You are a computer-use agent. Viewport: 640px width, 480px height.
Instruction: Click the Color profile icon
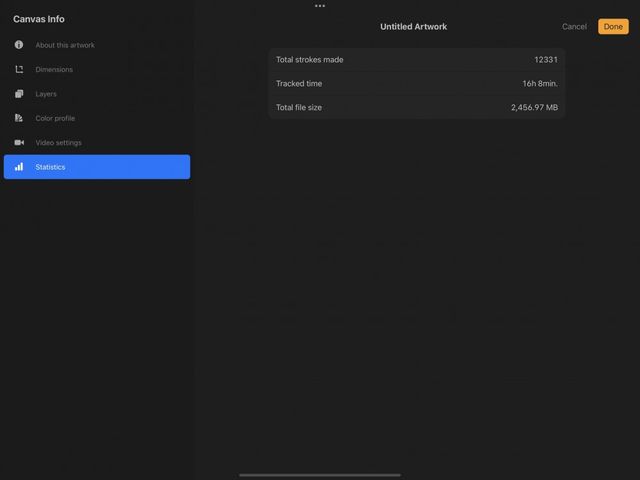coord(19,118)
